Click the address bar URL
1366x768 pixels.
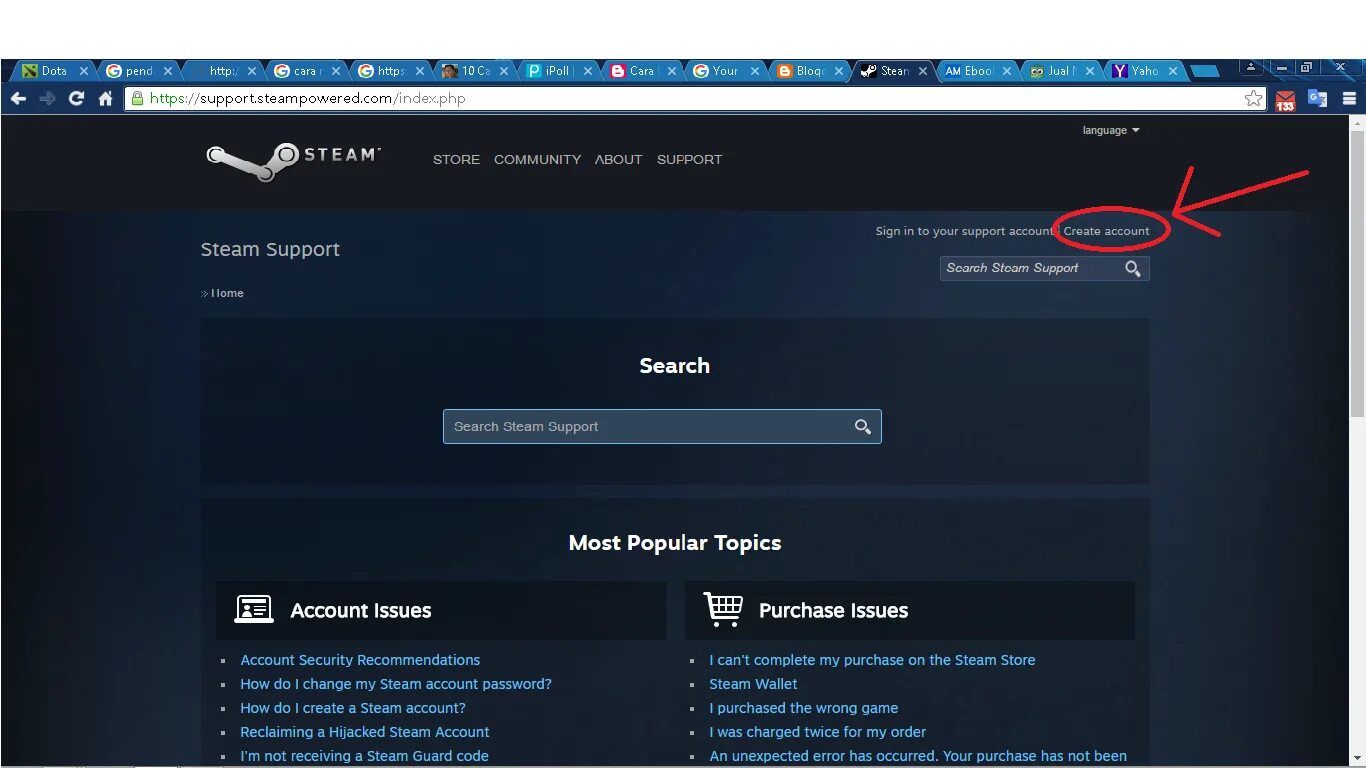pyautogui.click(x=307, y=98)
